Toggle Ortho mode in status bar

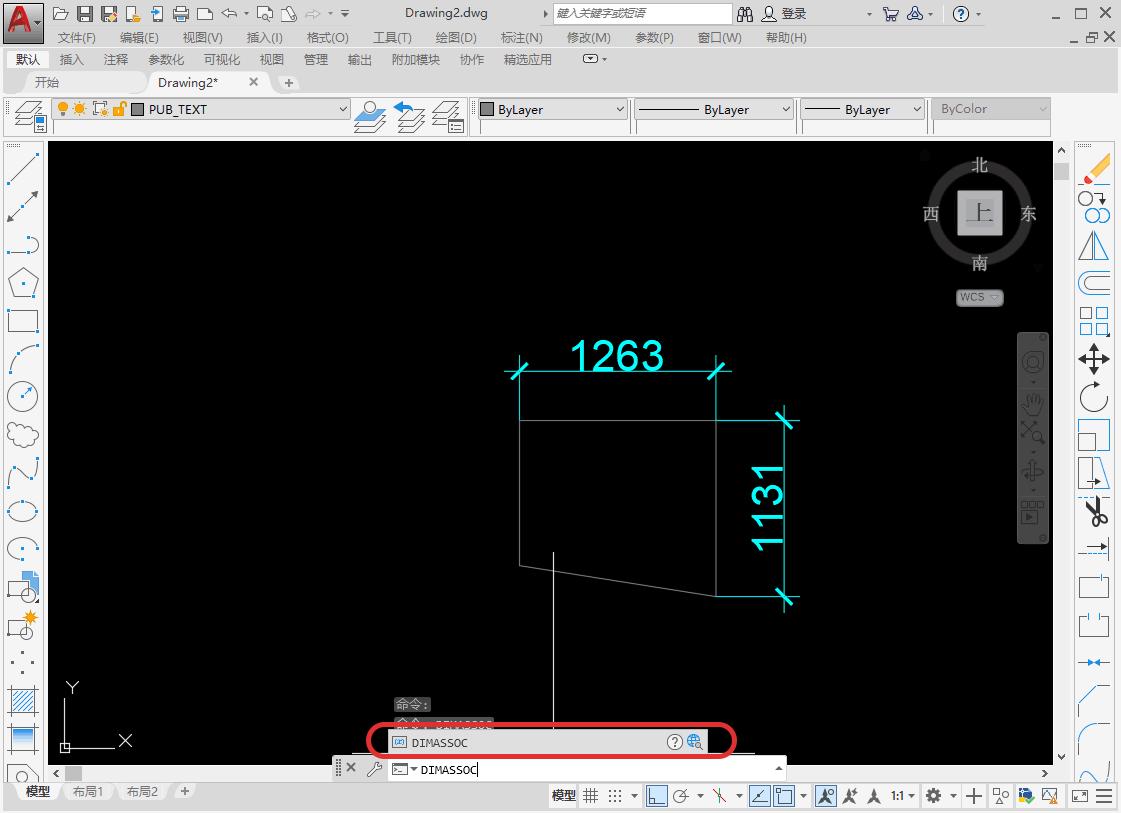coord(656,796)
